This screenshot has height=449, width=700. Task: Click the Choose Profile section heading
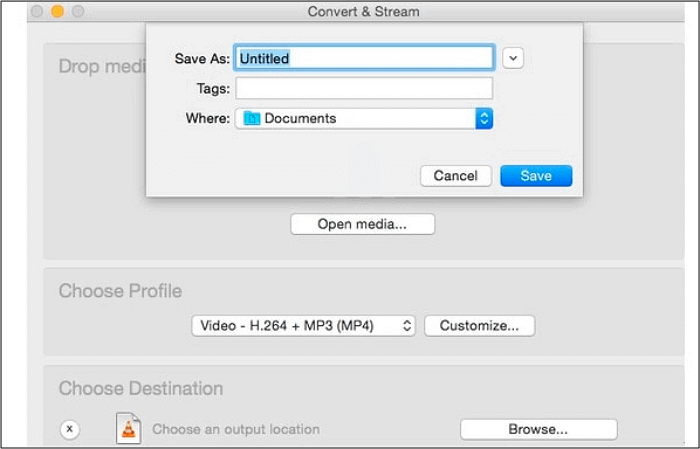pyautogui.click(x=120, y=291)
